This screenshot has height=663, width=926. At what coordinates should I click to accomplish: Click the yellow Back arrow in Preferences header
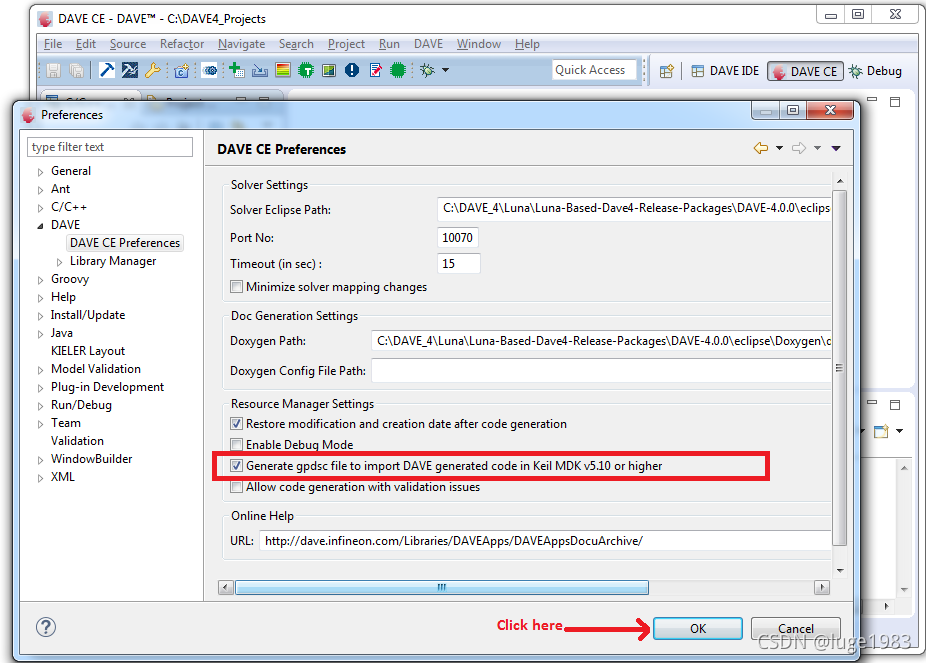click(x=761, y=148)
